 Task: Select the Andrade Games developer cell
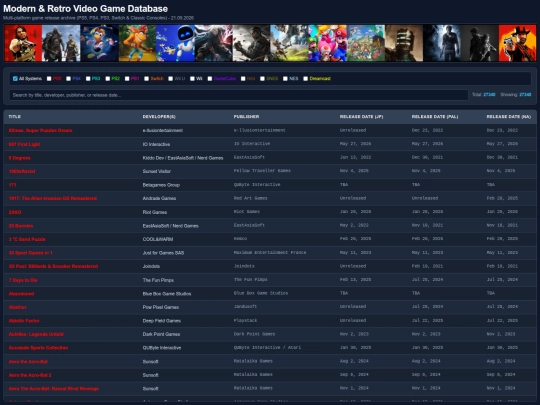(x=159, y=198)
